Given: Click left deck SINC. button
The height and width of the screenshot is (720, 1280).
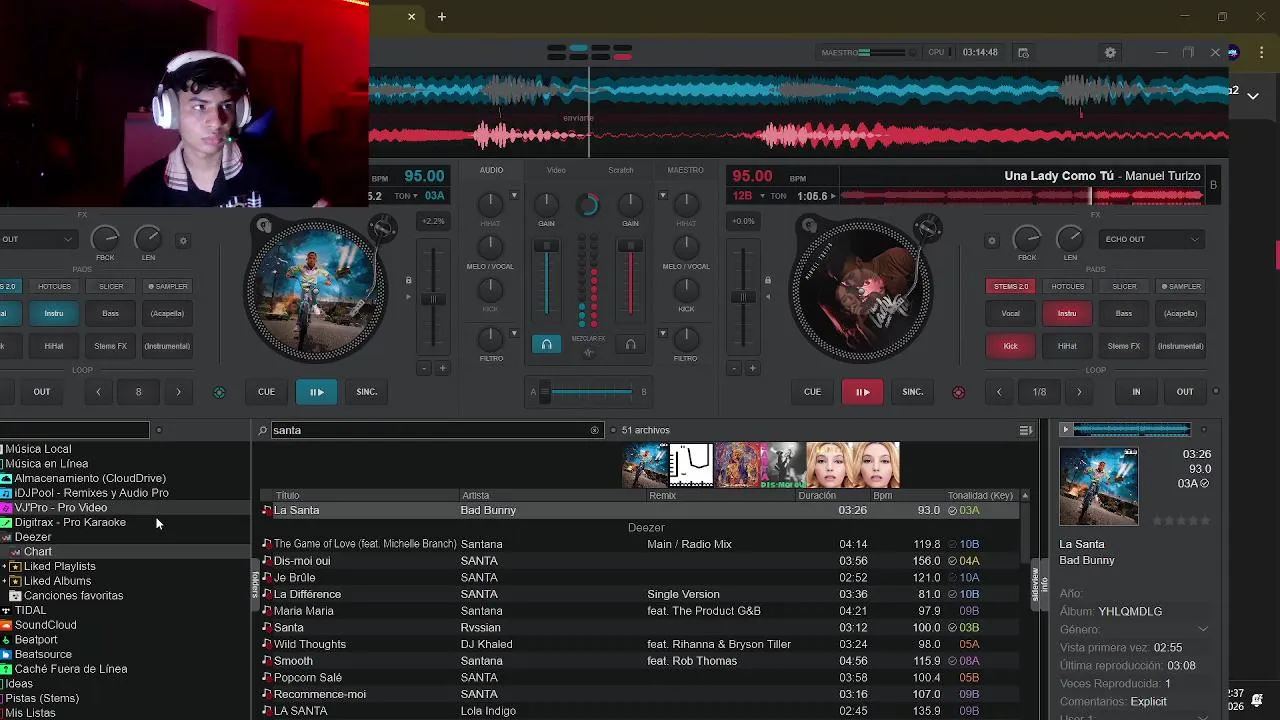Looking at the screenshot, I should click(x=367, y=392).
